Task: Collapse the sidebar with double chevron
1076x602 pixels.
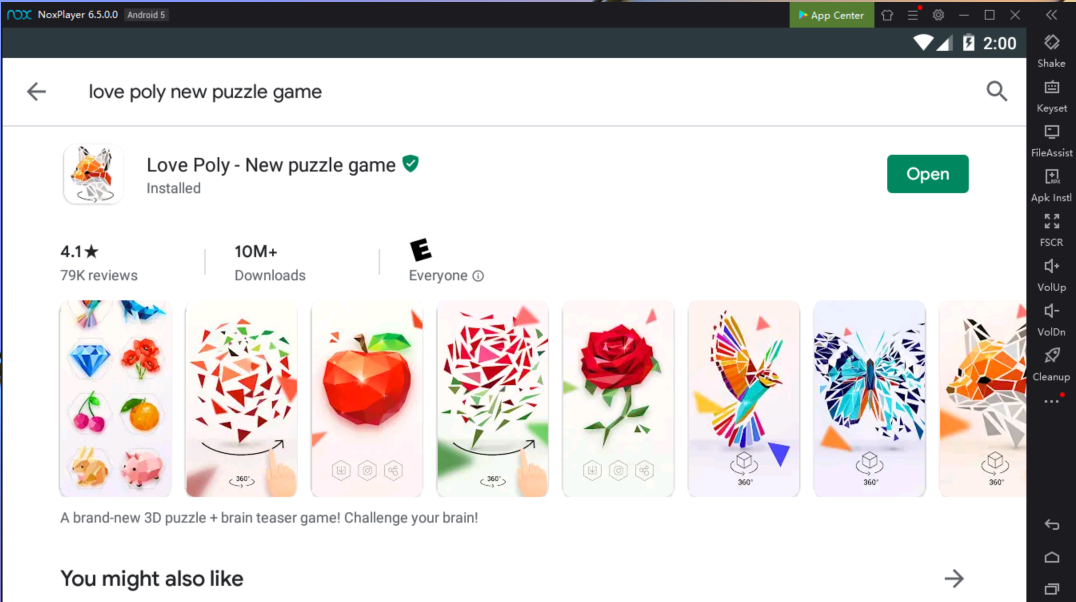Action: click(x=1051, y=14)
